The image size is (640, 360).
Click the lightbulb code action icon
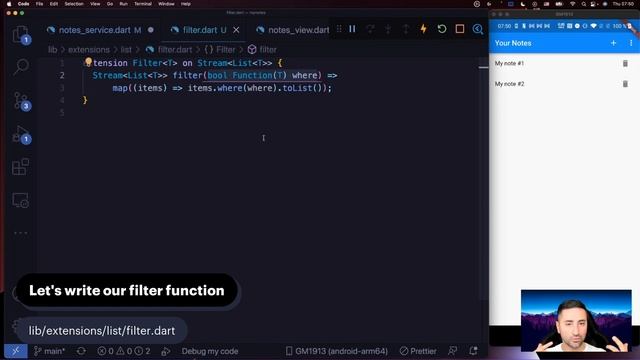click(x=88, y=62)
